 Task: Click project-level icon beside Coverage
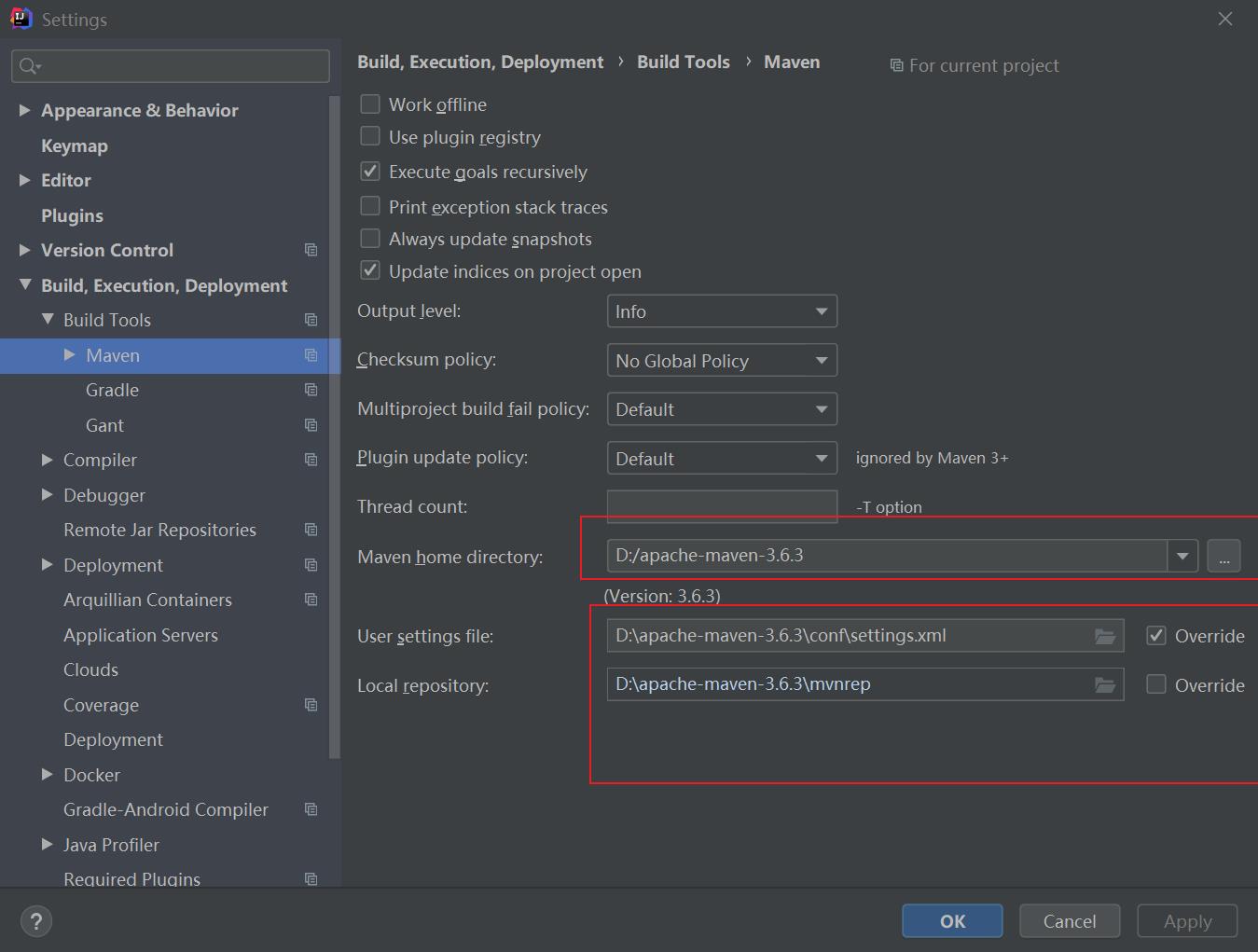(311, 705)
